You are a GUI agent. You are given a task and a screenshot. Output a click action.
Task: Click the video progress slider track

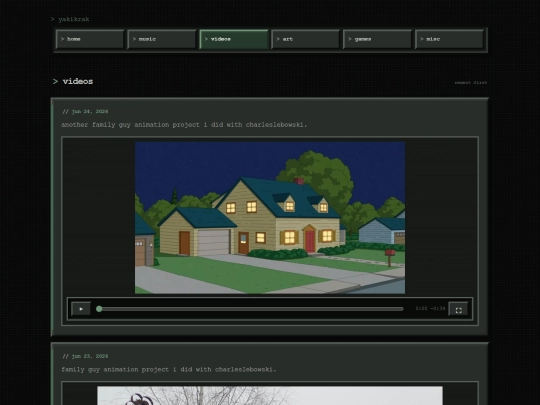coord(251,309)
